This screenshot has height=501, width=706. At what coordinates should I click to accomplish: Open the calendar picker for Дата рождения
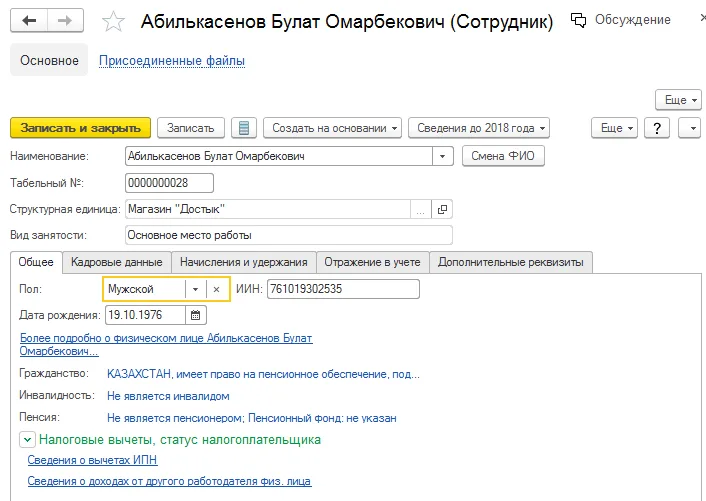[195, 315]
